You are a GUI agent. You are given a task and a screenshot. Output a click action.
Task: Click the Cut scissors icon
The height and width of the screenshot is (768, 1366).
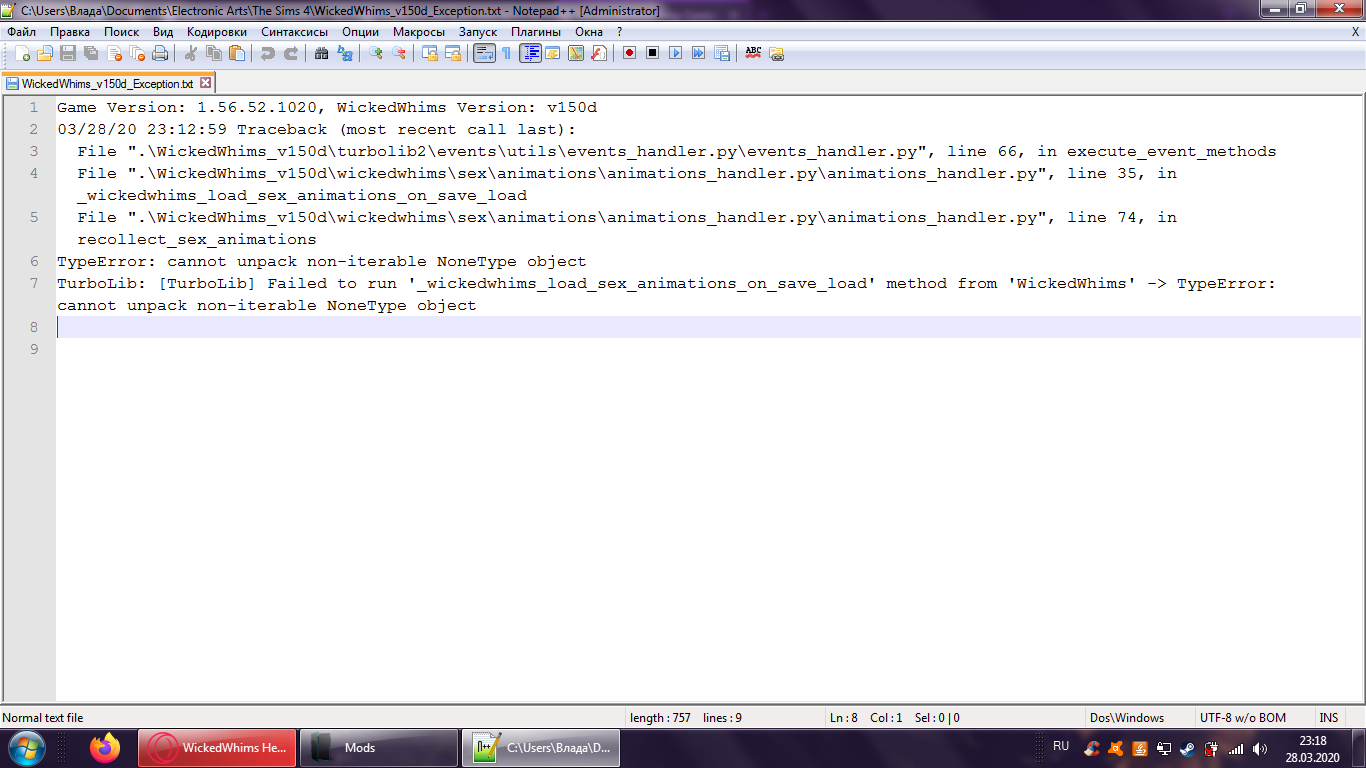tap(190, 53)
